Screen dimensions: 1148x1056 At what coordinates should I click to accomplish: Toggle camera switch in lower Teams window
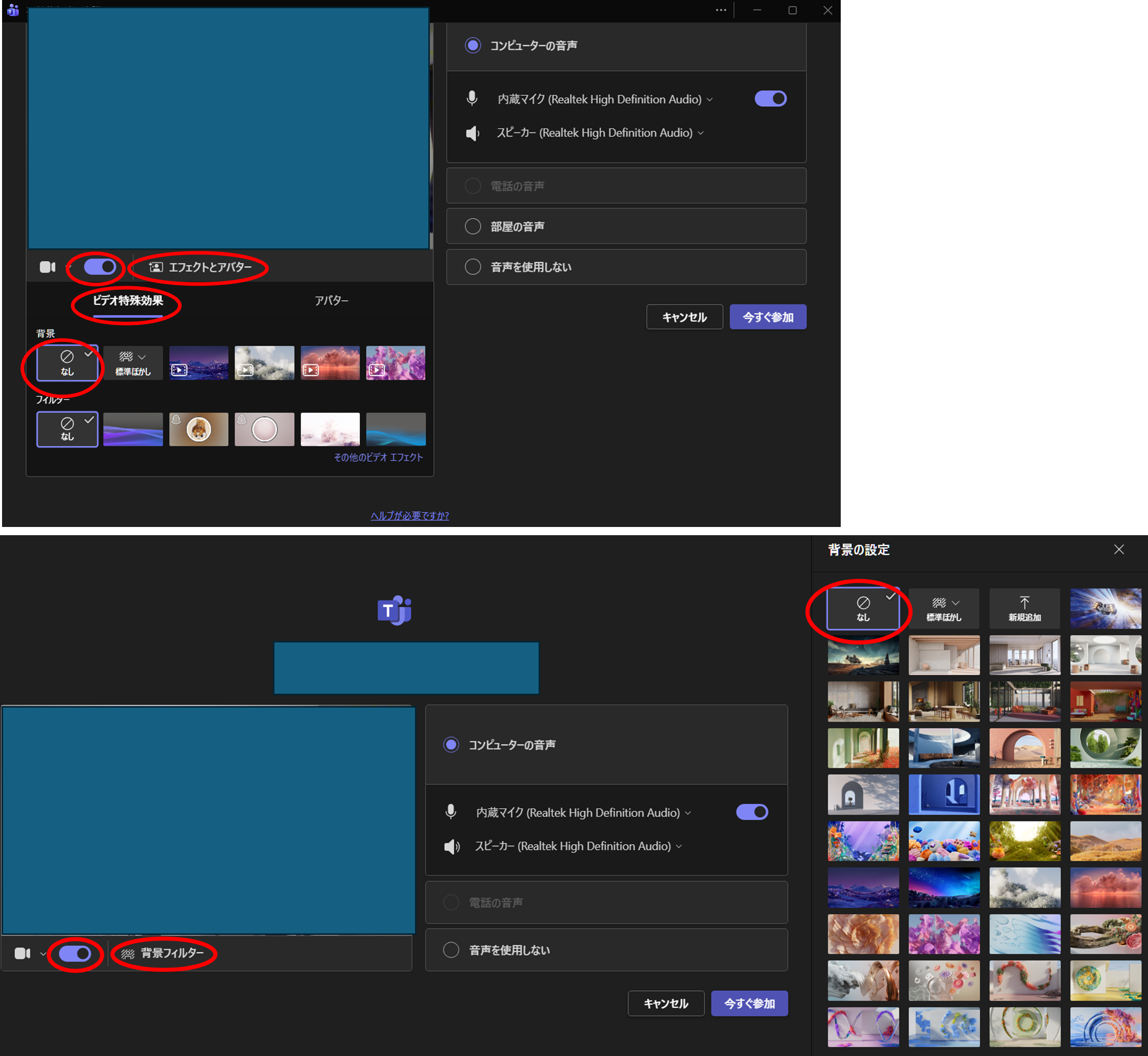pyautogui.click(x=75, y=953)
